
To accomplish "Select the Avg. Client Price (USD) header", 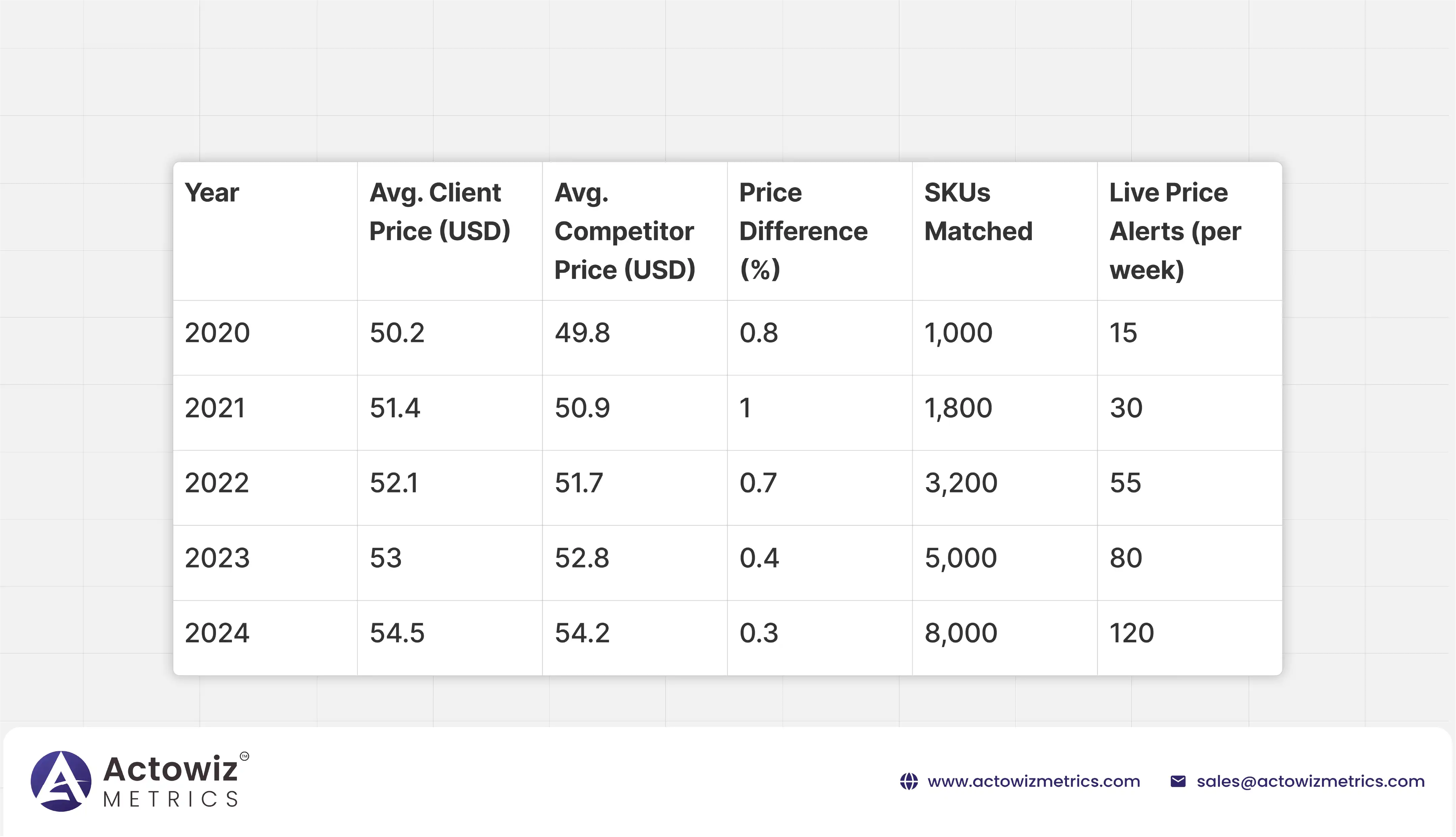I will click(440, 212).
